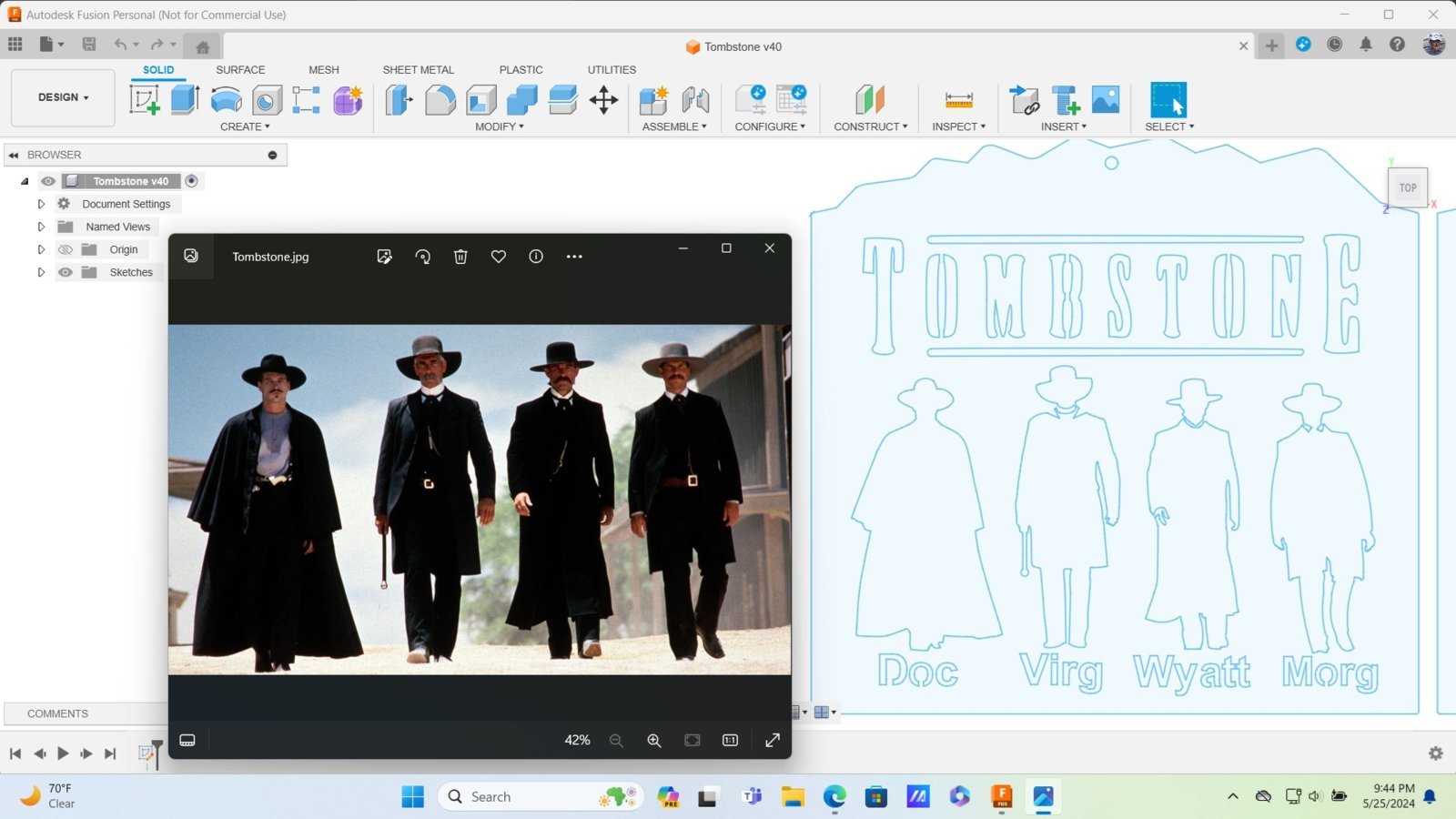This screenshot has height=819, width=1456.
Task: Open File Explorer from the taskbar
Action: tap(793, 797)
